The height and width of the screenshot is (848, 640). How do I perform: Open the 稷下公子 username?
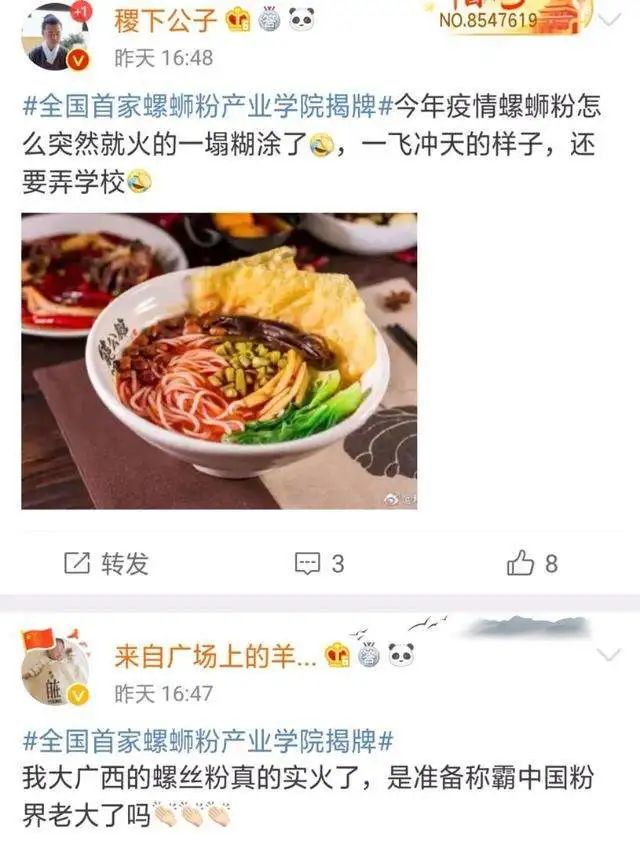(166, 21)
